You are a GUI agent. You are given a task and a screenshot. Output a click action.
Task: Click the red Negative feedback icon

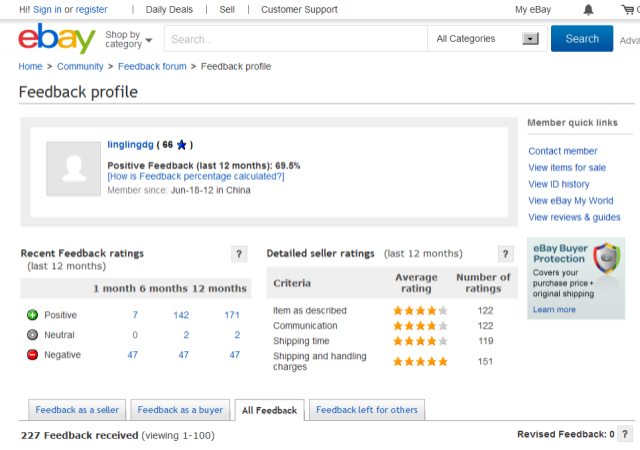point(32,354)
